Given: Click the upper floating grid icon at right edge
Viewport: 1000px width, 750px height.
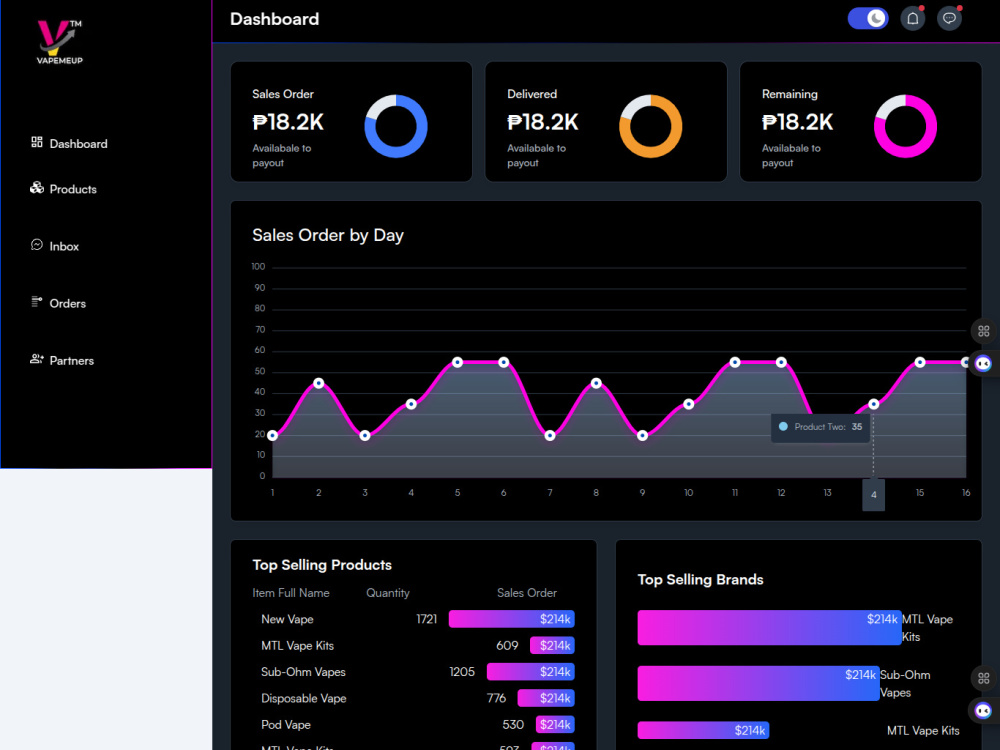Looking at the screenshot, I should [983, 331].
